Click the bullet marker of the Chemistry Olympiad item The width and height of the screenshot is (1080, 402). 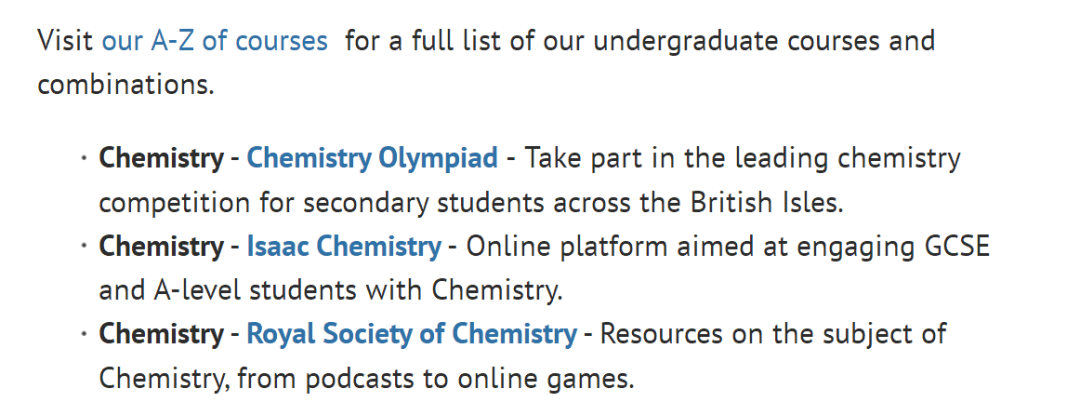pyautogui.click(x=84, y=158)
